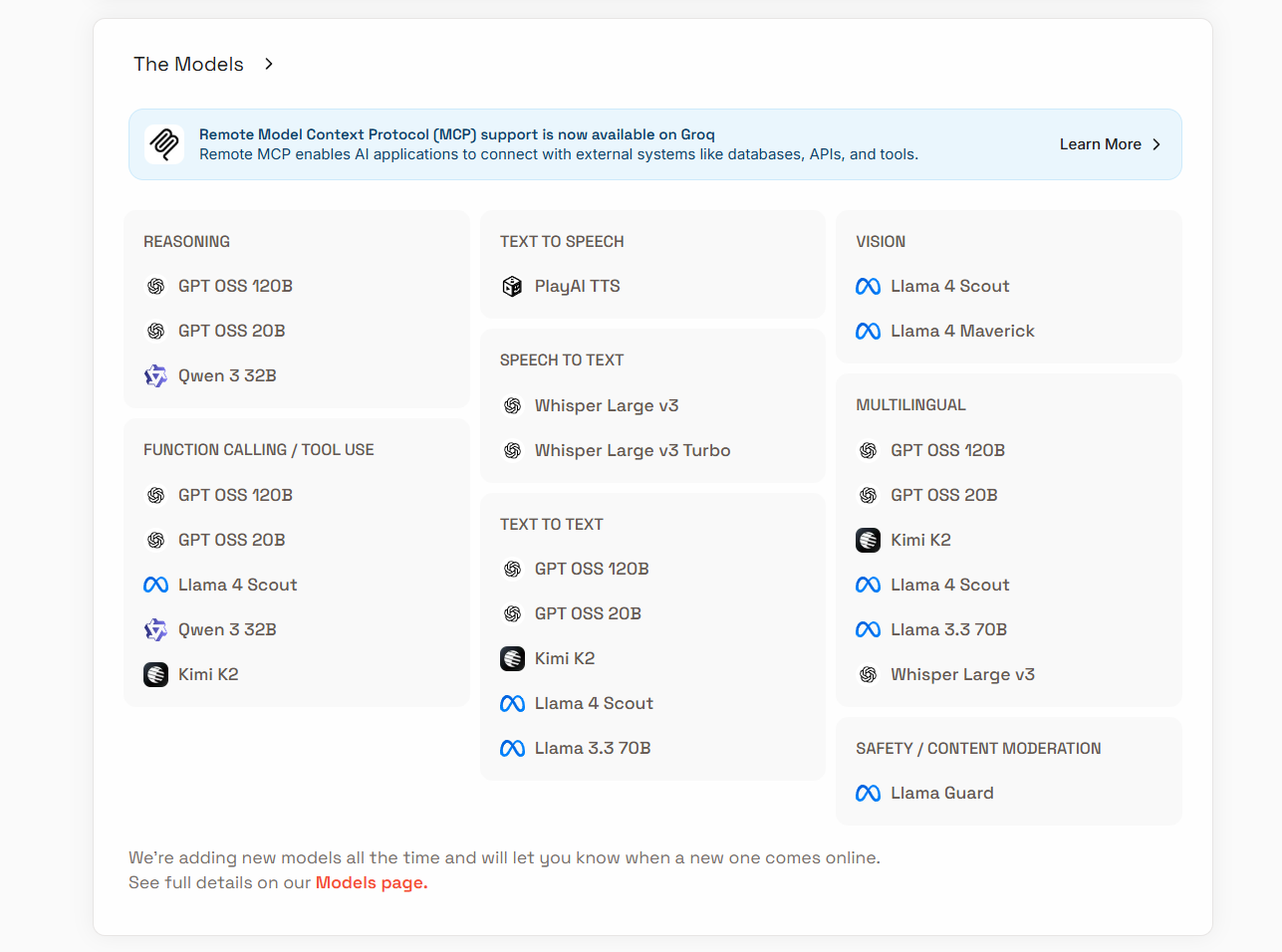Click Meta icon beside Multilingual Llama 3.3 70B
Viewport: 1282px width, 952px height.
point(868,630)
